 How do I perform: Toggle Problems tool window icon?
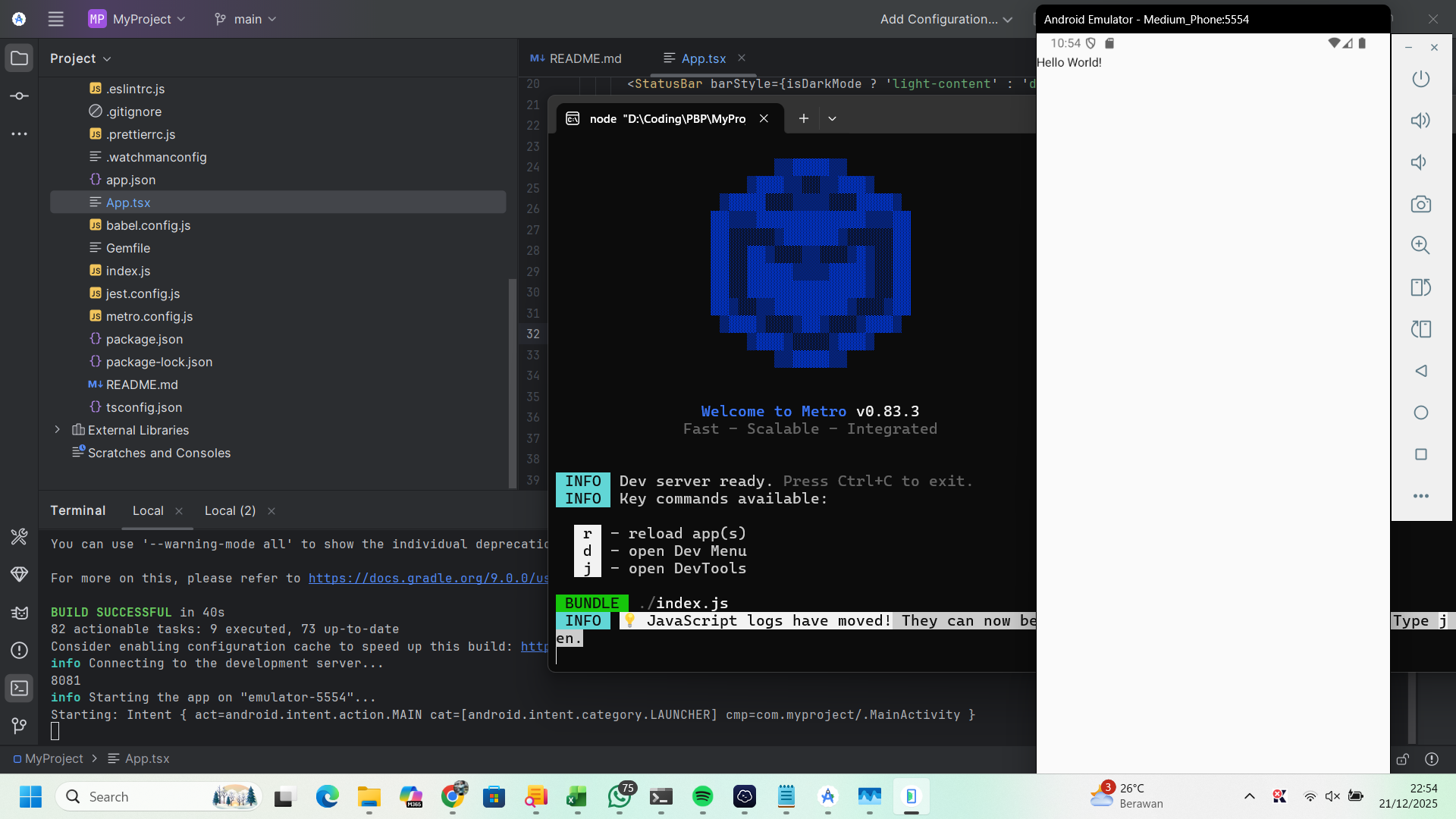pos(20,650)
